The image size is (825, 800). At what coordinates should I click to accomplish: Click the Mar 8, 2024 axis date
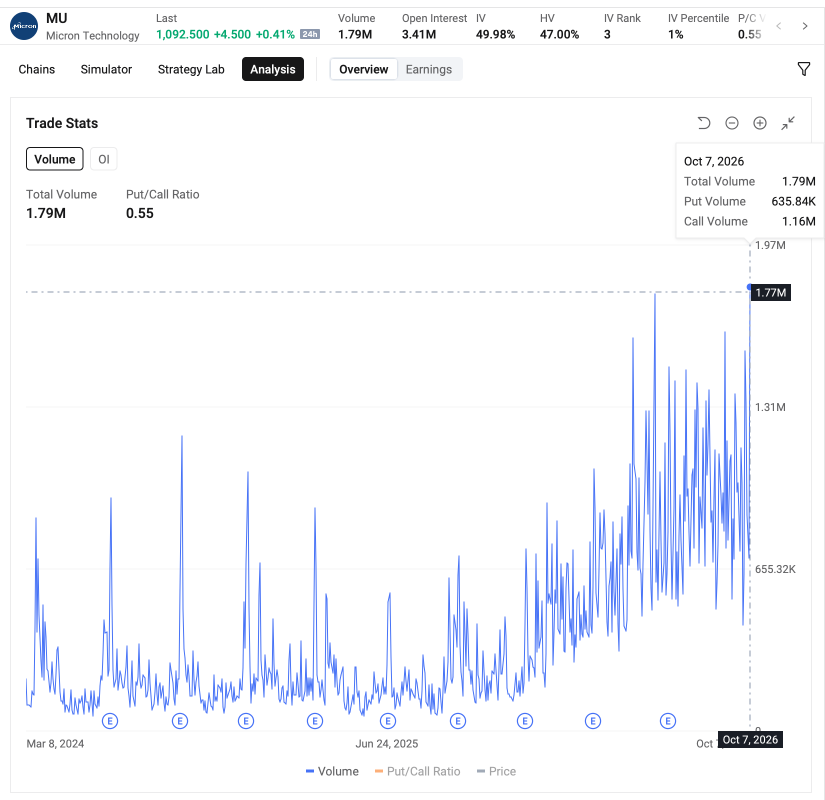tap(55, 744)
